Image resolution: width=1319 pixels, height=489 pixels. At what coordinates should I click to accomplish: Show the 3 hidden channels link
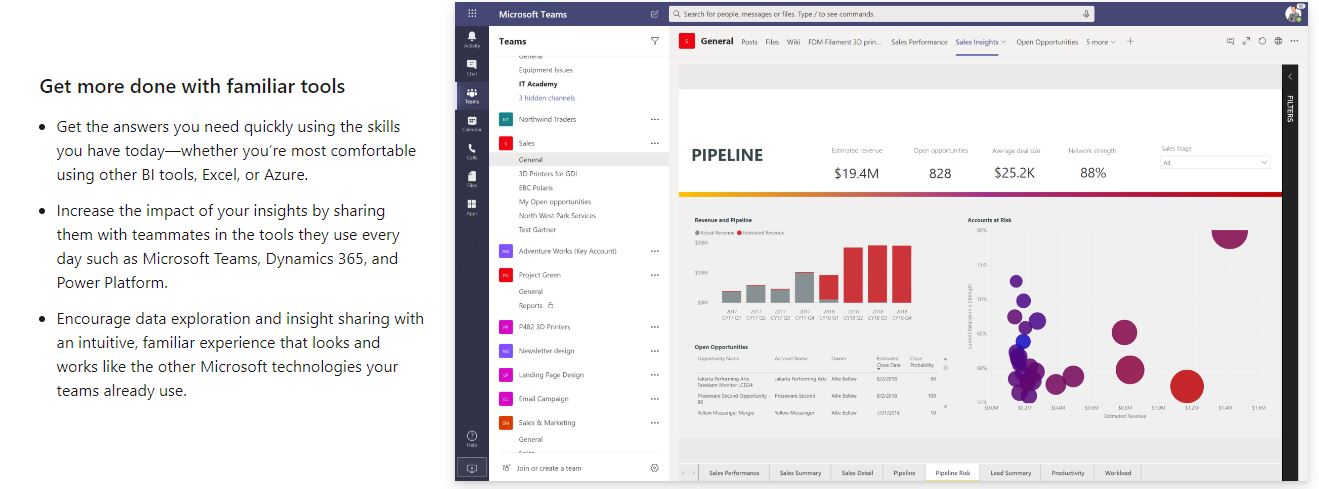point(547,98)
